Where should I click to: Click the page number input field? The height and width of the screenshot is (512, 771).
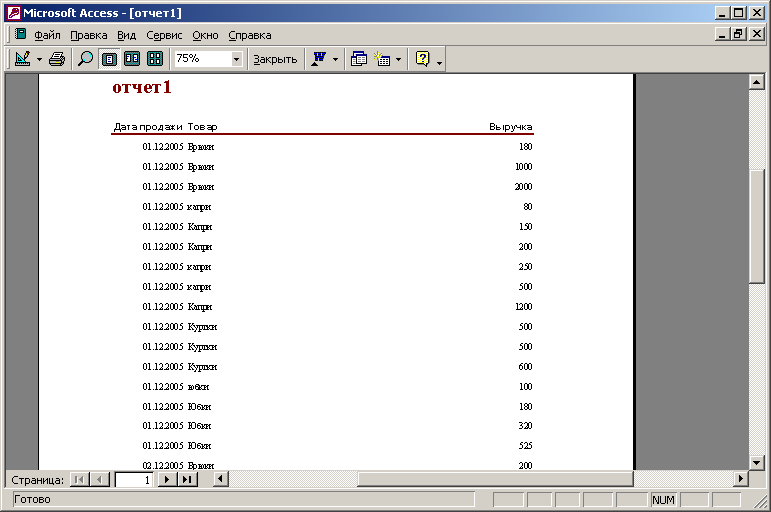[x=134, y=480]
